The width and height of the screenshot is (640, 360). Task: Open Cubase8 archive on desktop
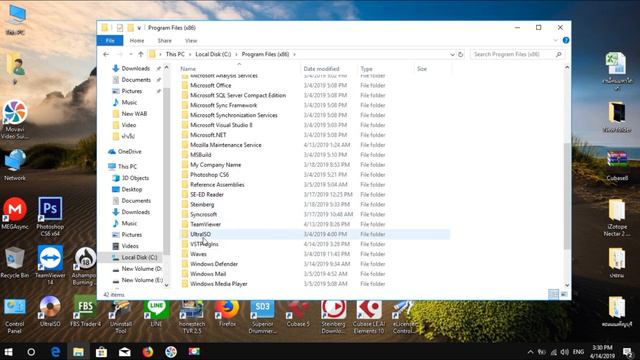[617, 166]
